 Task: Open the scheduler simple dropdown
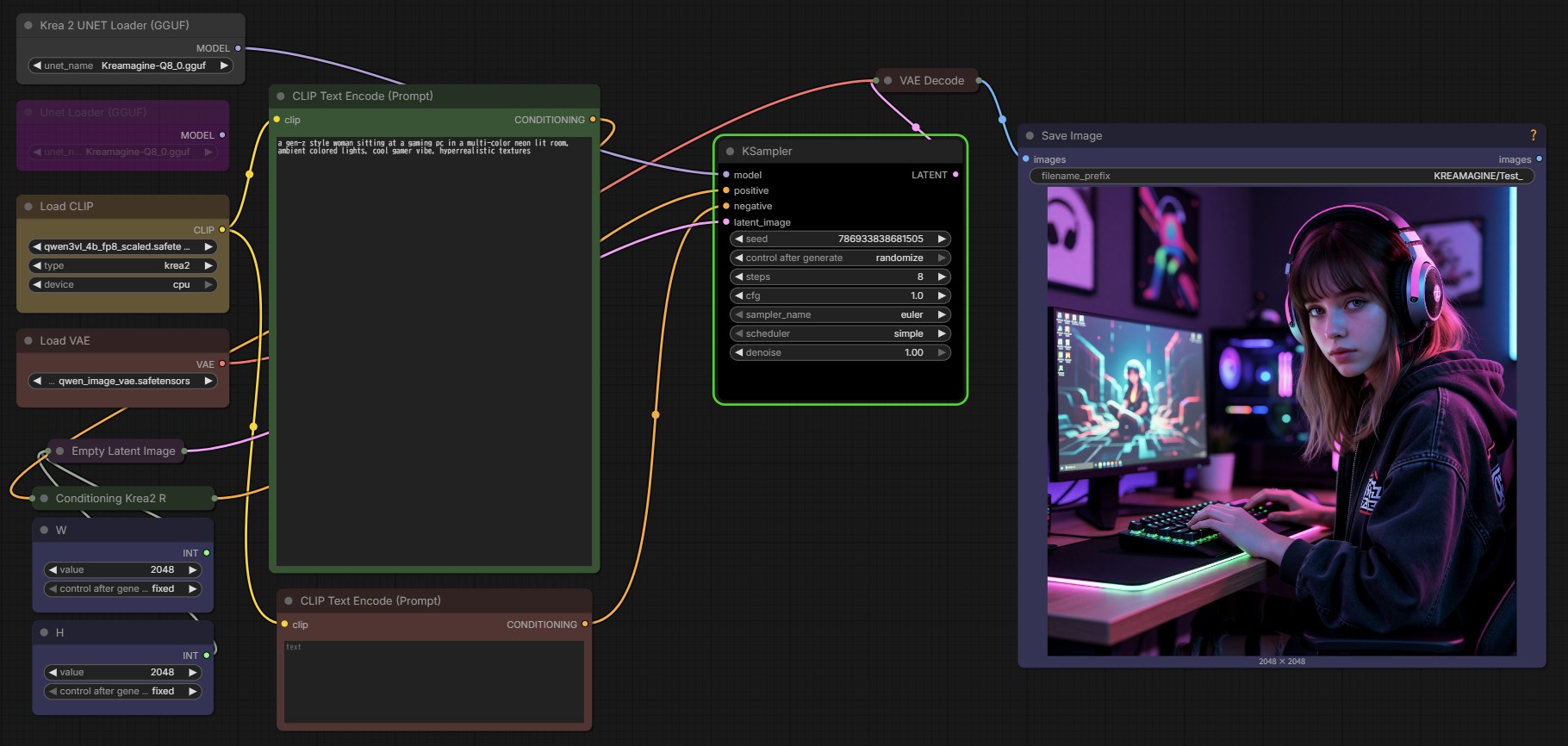[x=840, y=333]
